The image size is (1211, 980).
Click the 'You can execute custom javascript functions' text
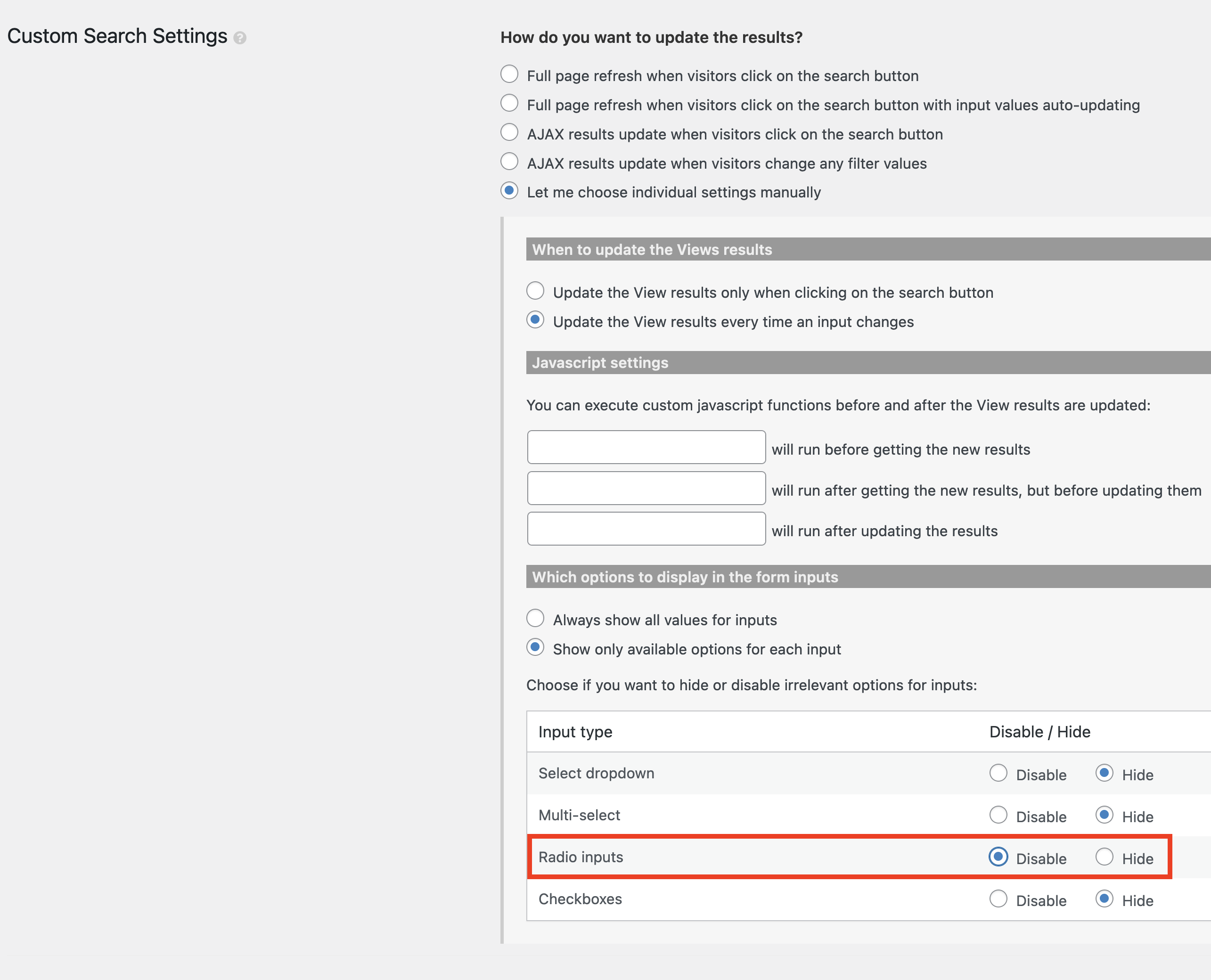(838, 405)
